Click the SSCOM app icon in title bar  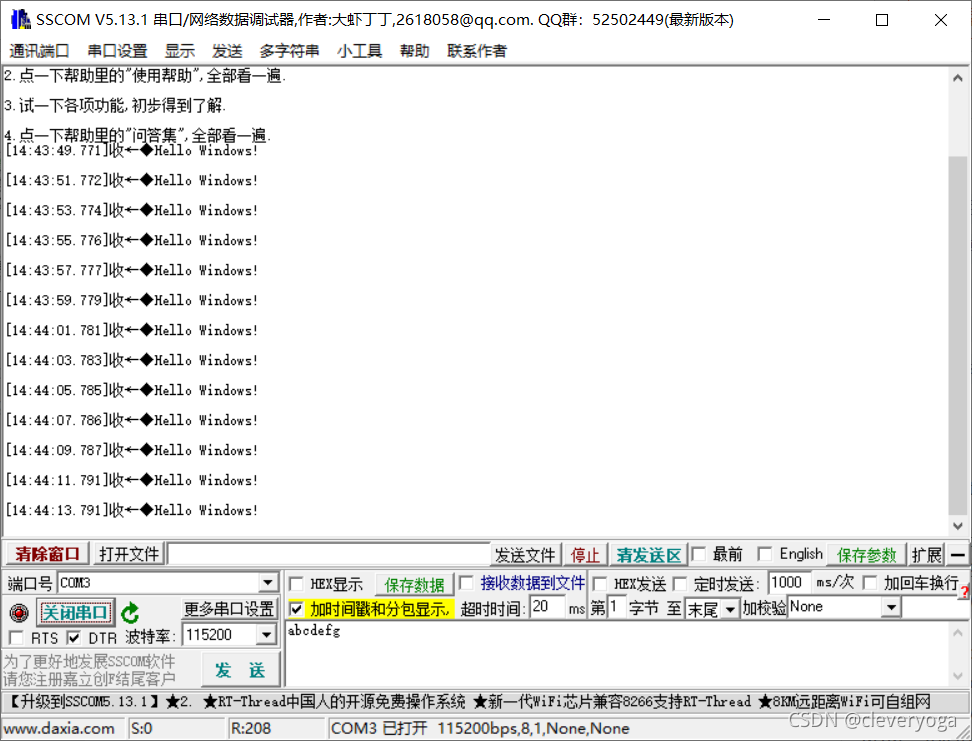[x=19, y=19]
